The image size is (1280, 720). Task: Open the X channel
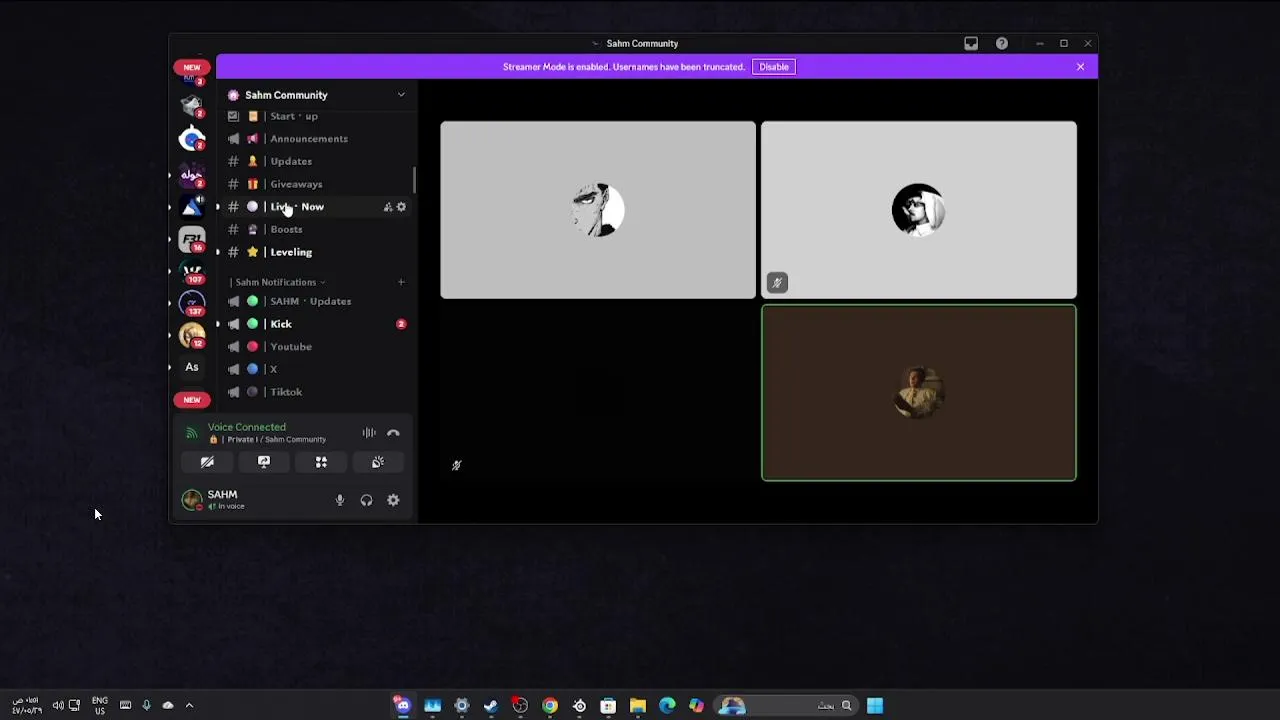pos(316,369)
